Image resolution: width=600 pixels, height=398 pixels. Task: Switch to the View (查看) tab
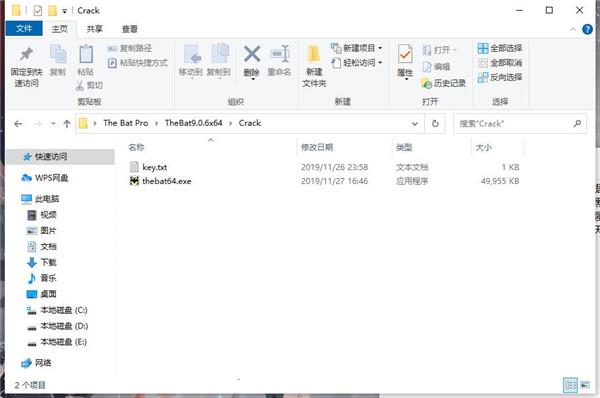tap(129, 29)
